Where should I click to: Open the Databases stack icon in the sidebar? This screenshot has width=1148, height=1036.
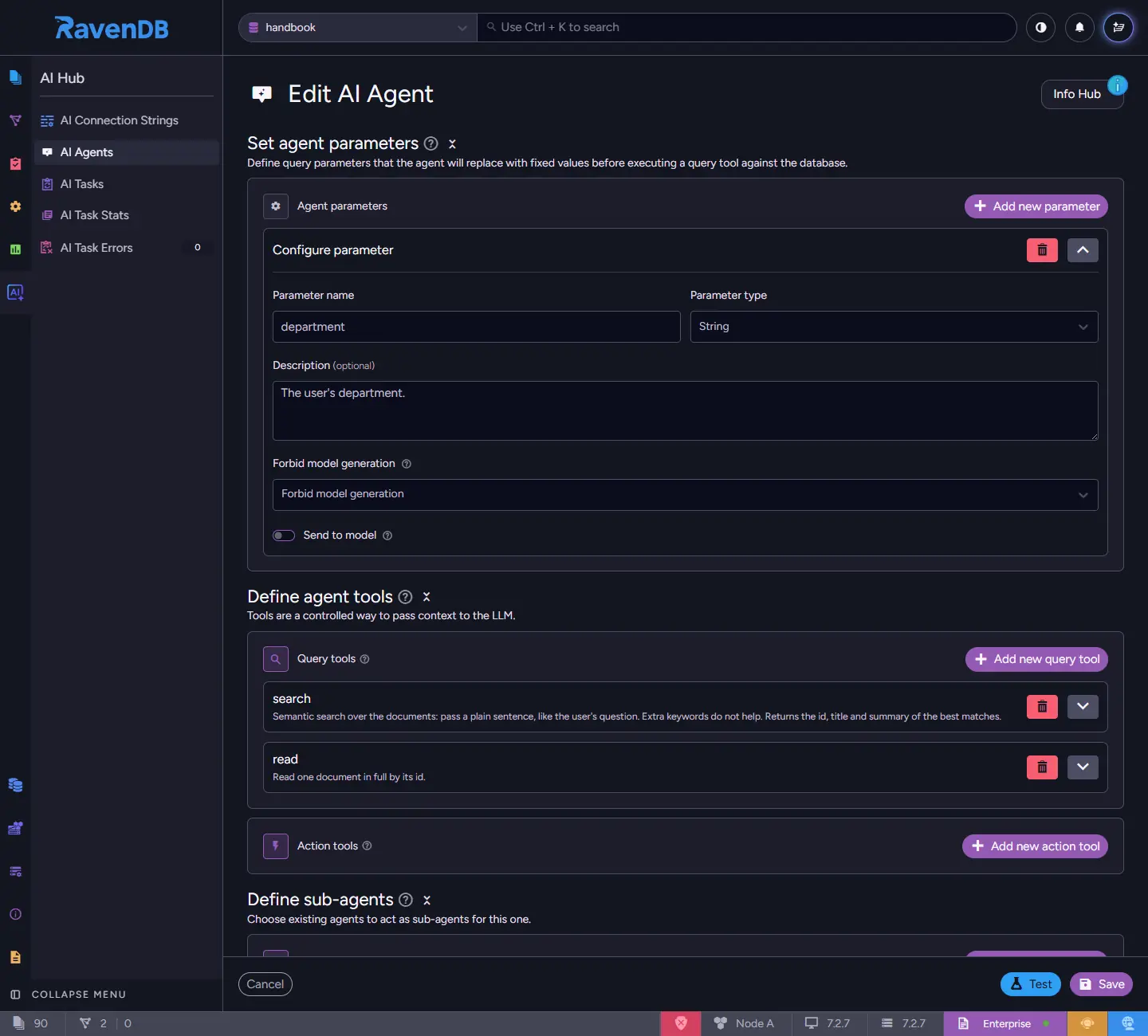pos(15,785)
